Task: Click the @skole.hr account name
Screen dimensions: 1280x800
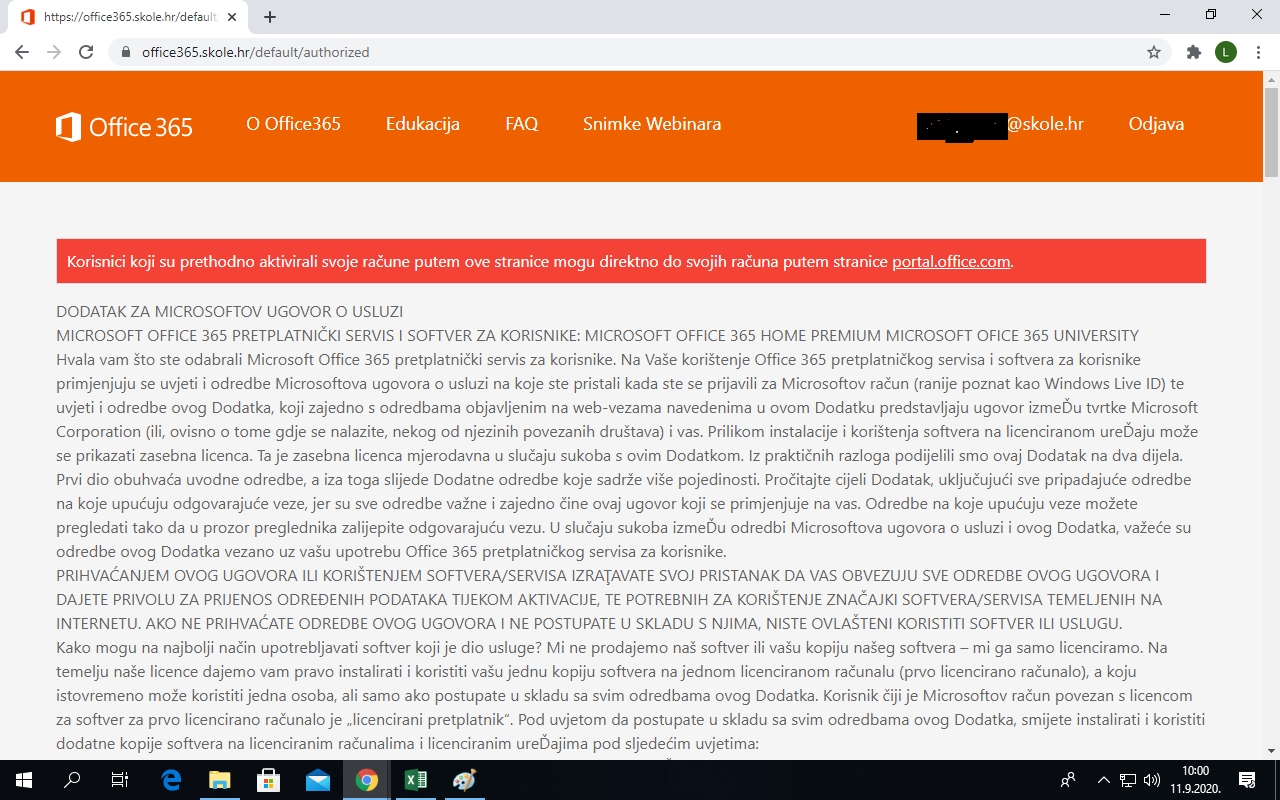Action: point(1000,124)
